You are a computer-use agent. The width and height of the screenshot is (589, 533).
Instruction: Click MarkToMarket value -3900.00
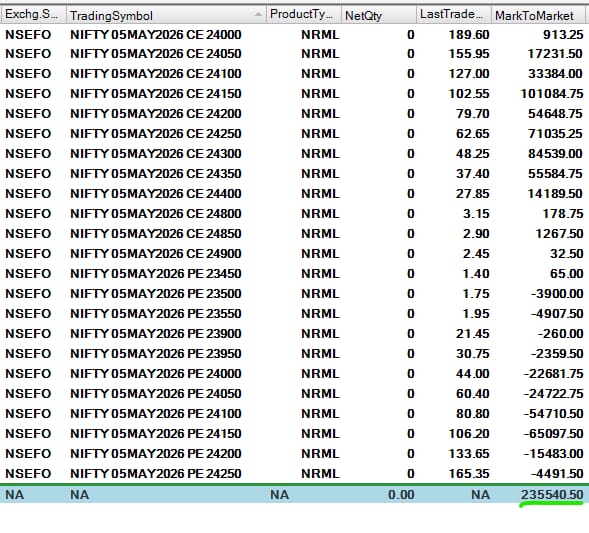557,293
